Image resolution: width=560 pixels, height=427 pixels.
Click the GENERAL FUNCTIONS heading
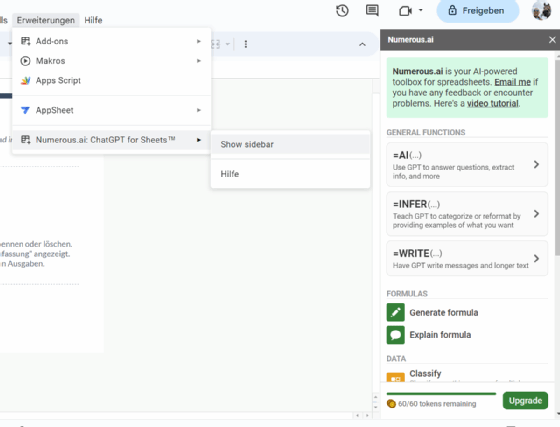tap(426, 132)
